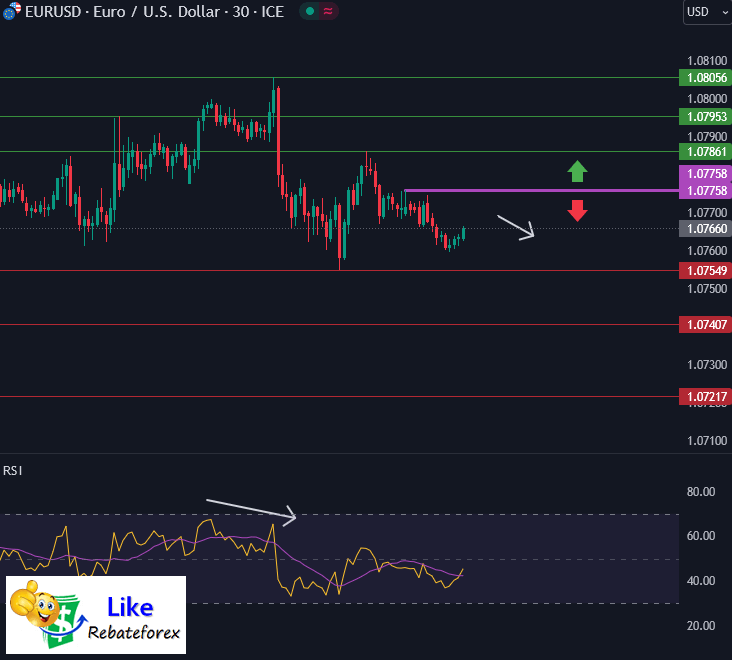The width and height of the screenshot is (732, 660).
Task: Click the current price label 1.07660
Action: click(x=705, y=229)
